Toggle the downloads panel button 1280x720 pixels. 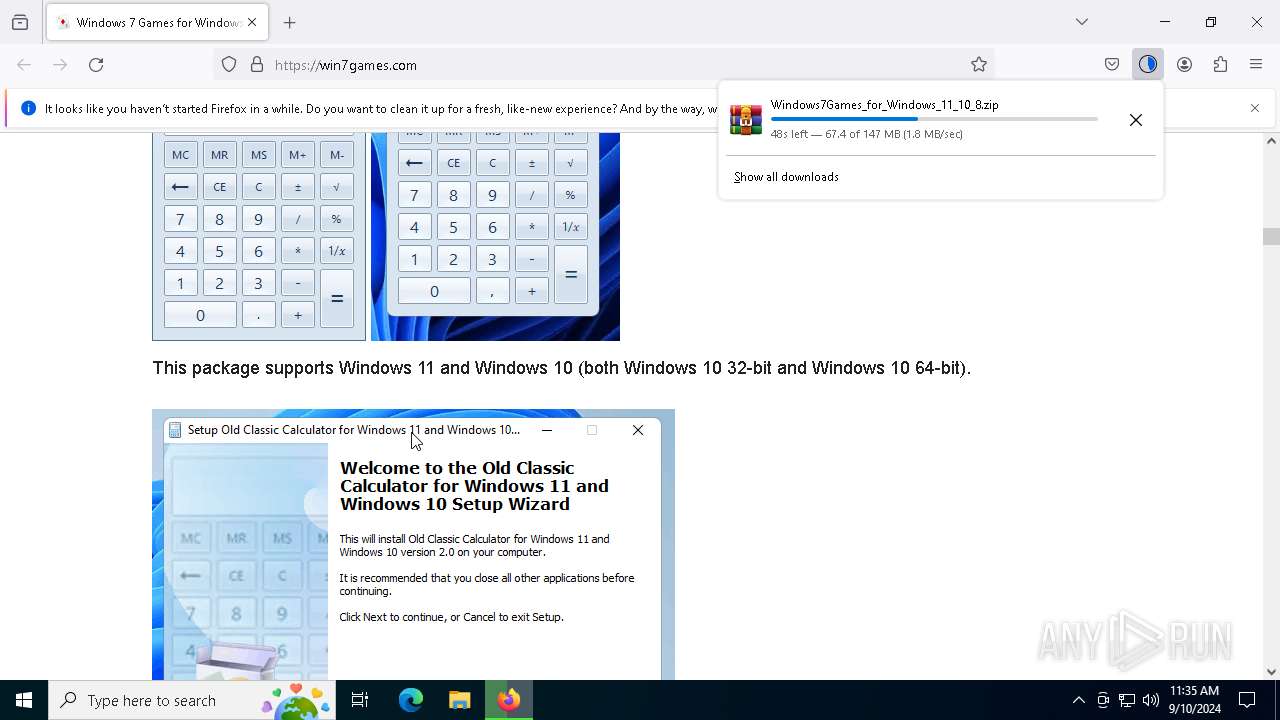1148,65
